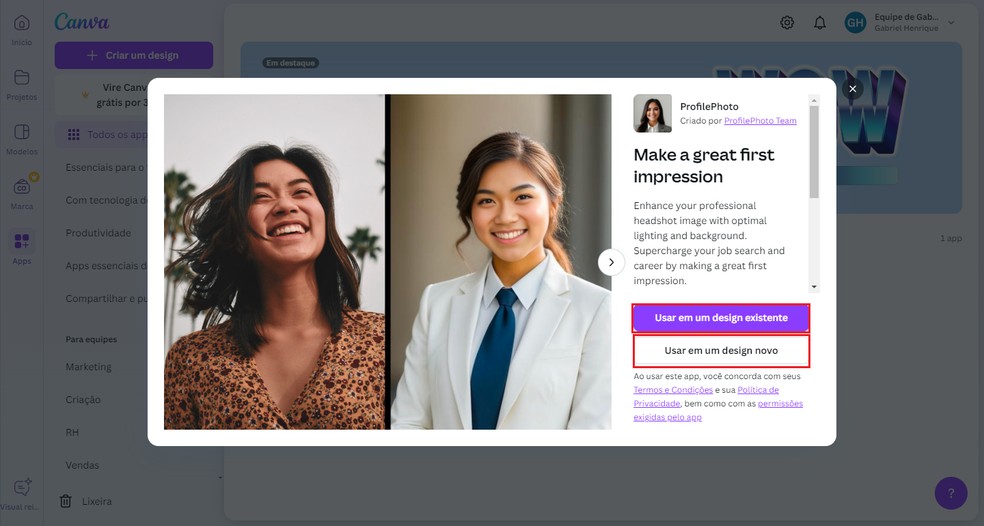Open settings gear icon

pyautogui.click(x=787, y=23)
